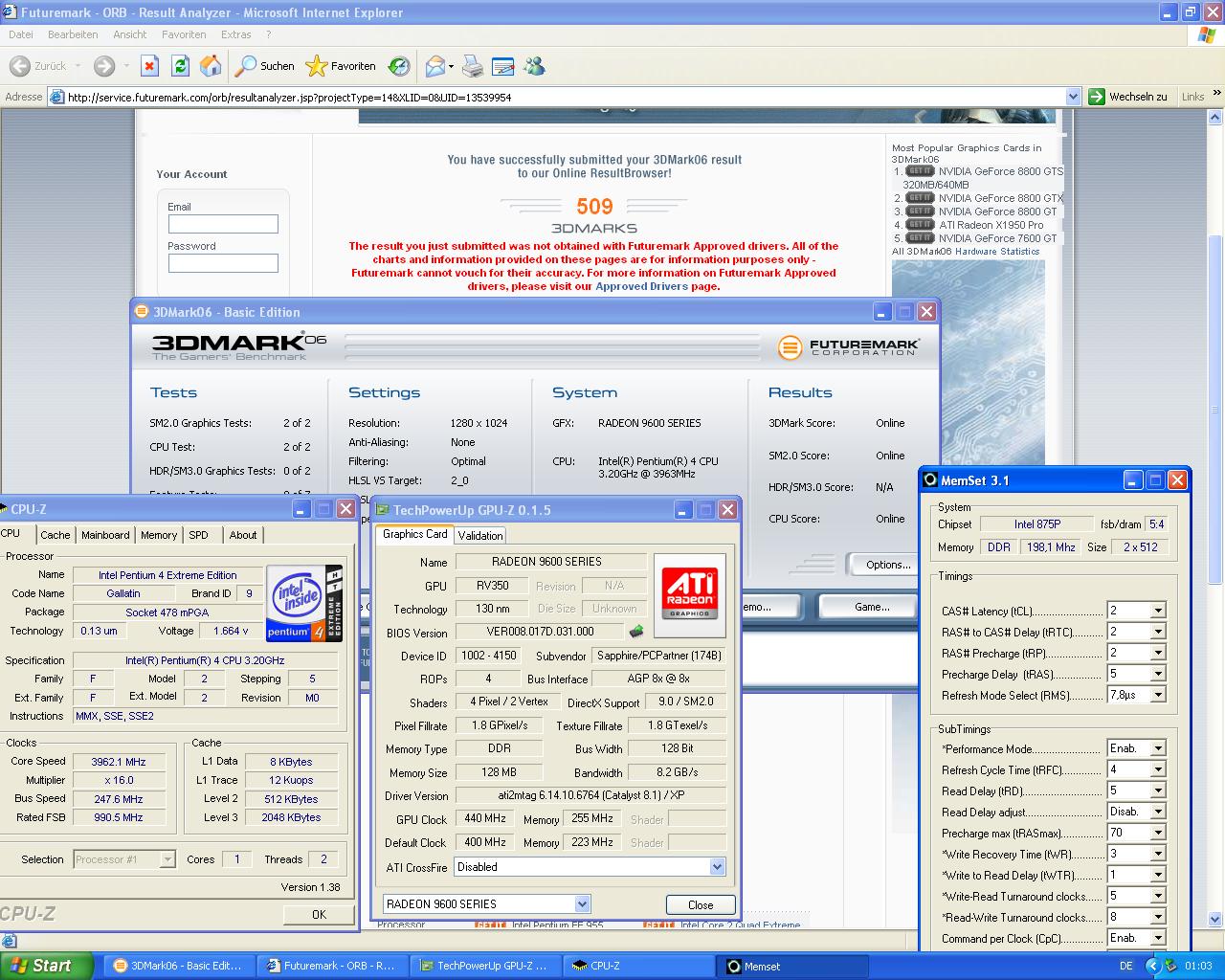Click the Mail envelope icon in IE toolbar
The image size is (1225, 980).
point(435,66)
